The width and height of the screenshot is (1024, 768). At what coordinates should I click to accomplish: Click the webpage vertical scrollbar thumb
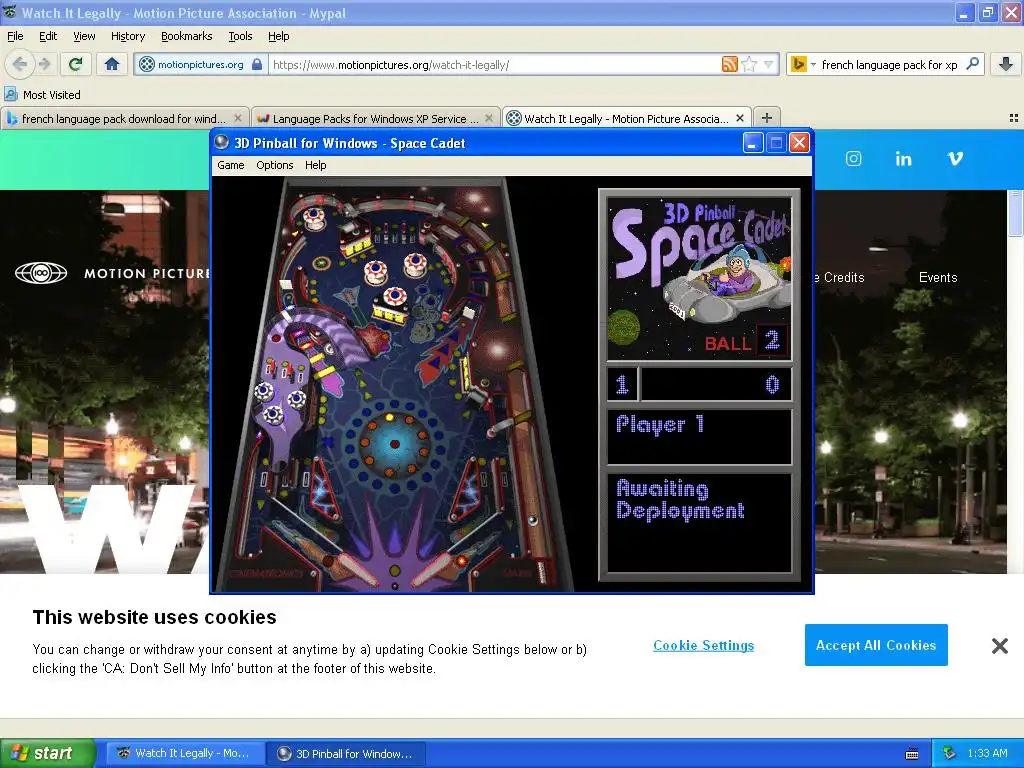[x=1015, y=213]
